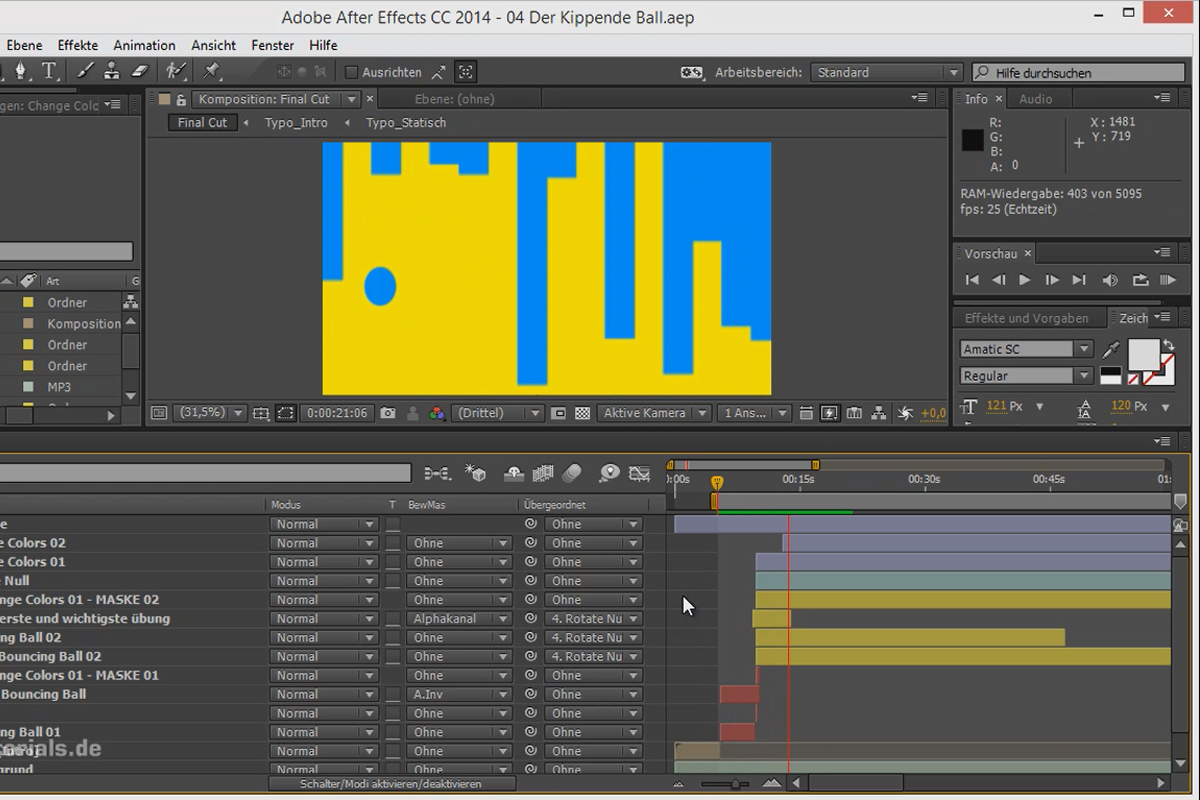Enable motion blur for layers in timeline

click(572, 473)
